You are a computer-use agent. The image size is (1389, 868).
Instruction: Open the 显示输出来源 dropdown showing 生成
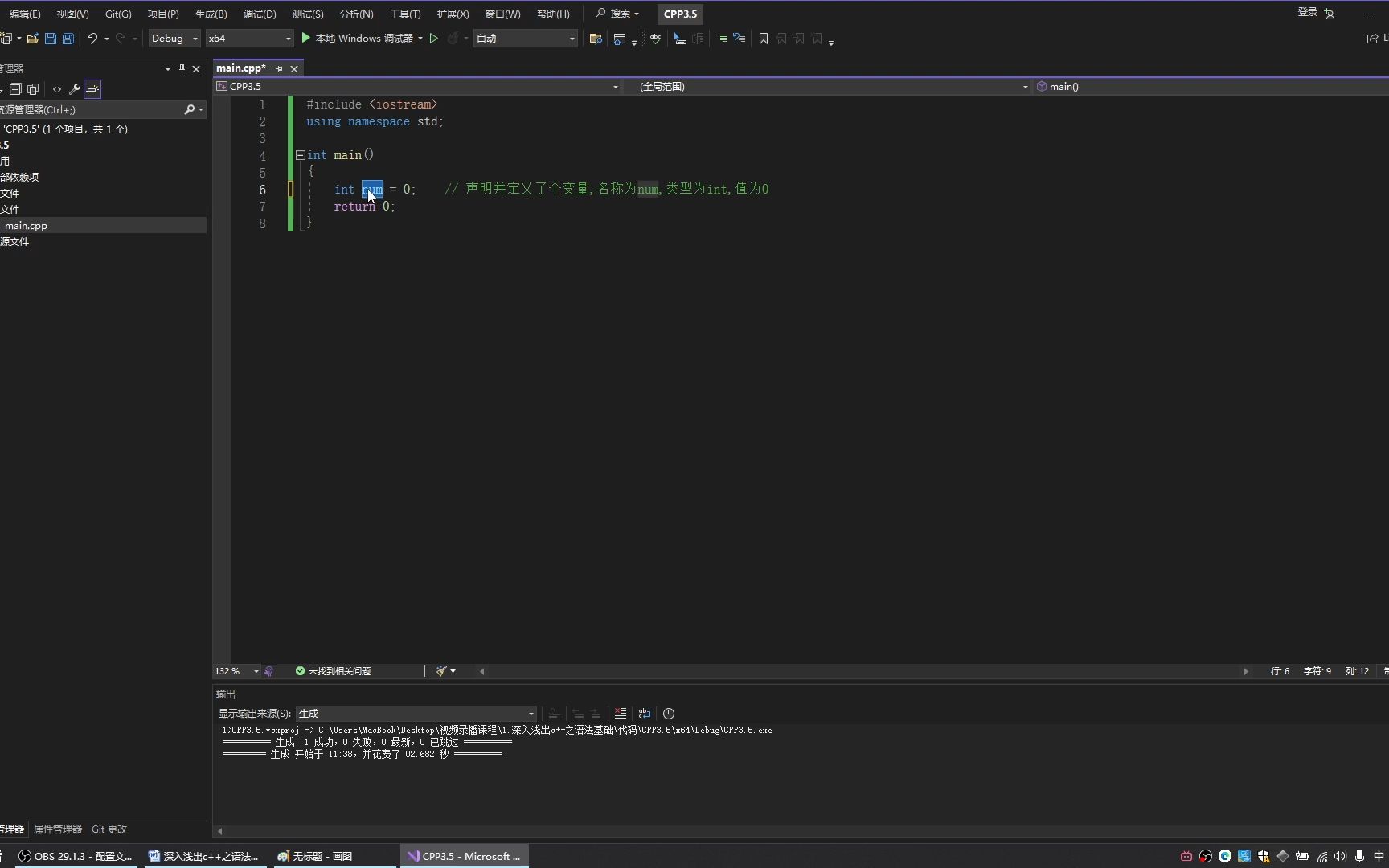tap(416, 714)
